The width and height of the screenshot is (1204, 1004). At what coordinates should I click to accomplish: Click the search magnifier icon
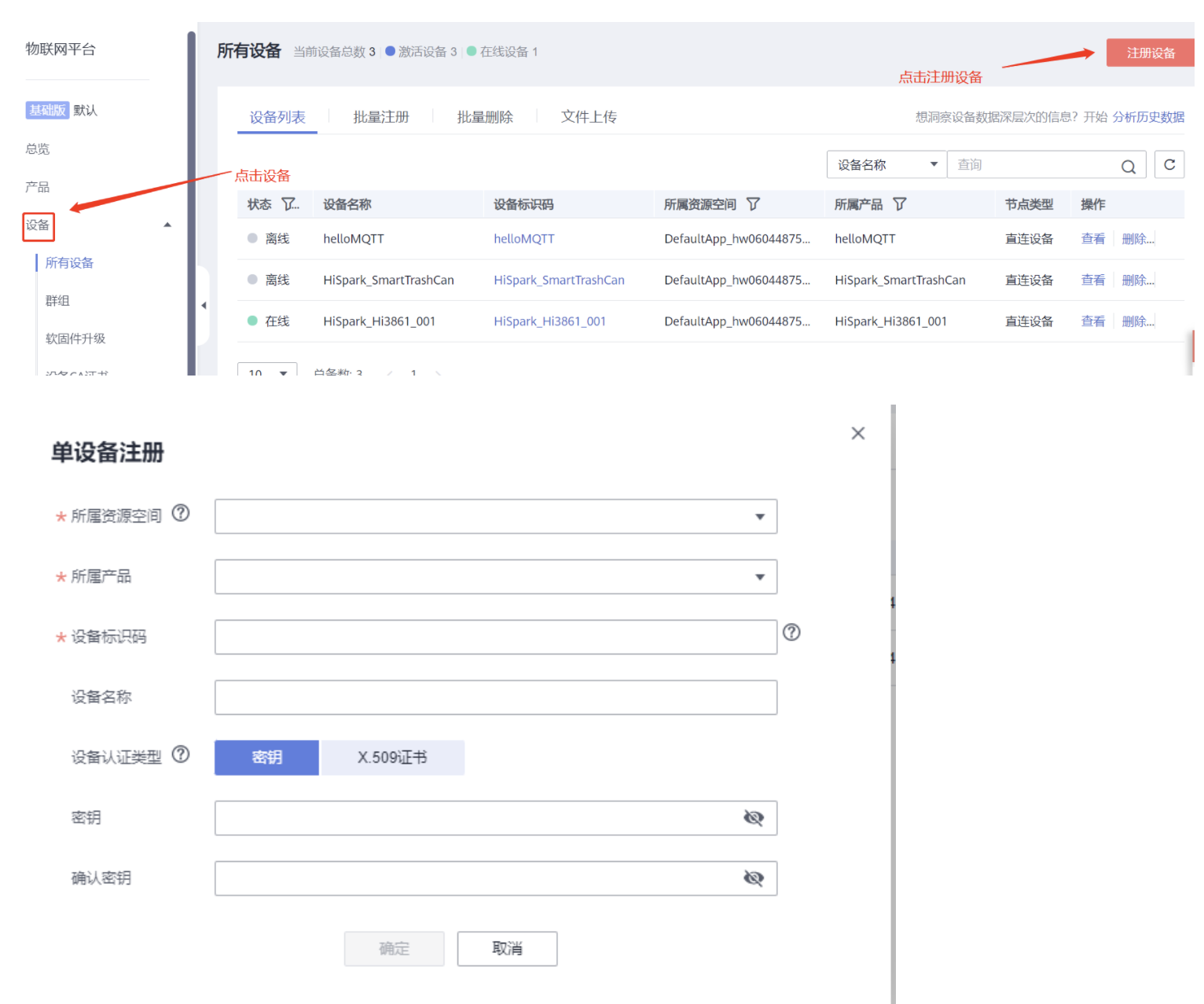pyautogui.click(x=1128, y=166)
